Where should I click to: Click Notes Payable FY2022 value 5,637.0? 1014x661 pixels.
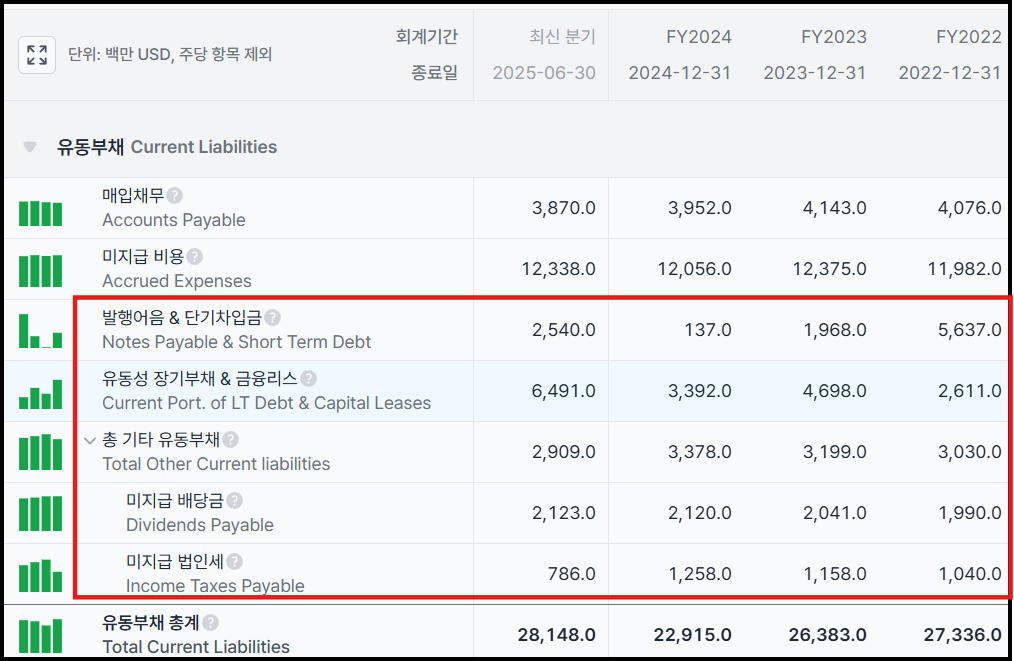[969, 330]
